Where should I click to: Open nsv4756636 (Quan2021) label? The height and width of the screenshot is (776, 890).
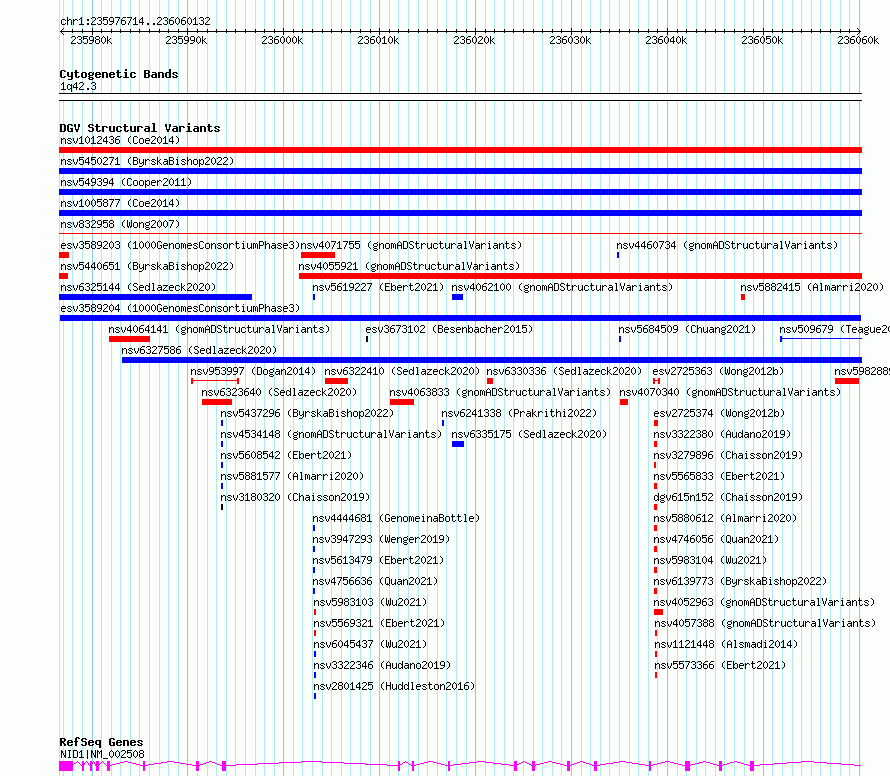coord(375,581)
